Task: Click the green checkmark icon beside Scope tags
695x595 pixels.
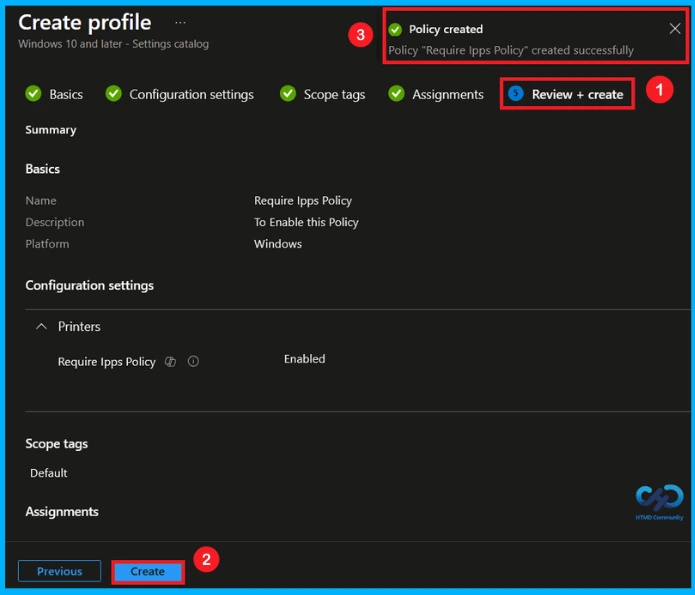Action: click(x=288, y=94)
